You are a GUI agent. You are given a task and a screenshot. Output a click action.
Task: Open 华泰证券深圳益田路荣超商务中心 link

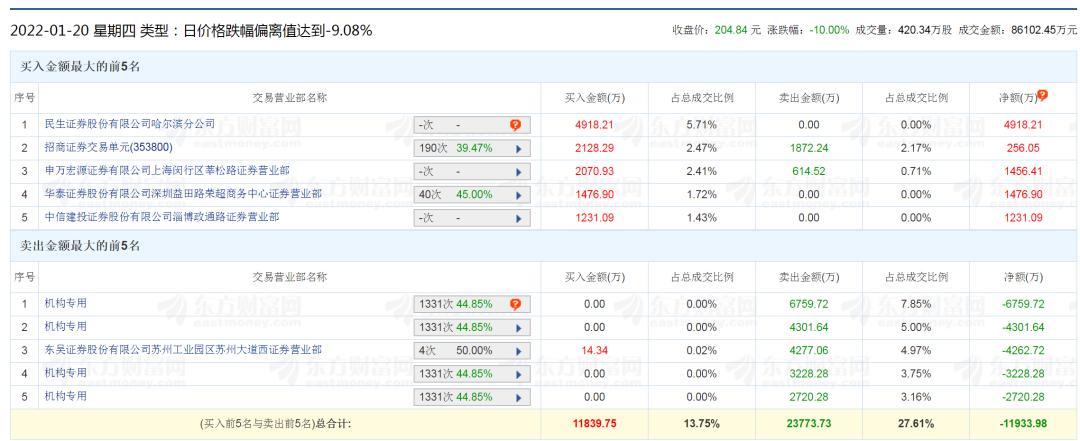183,194
